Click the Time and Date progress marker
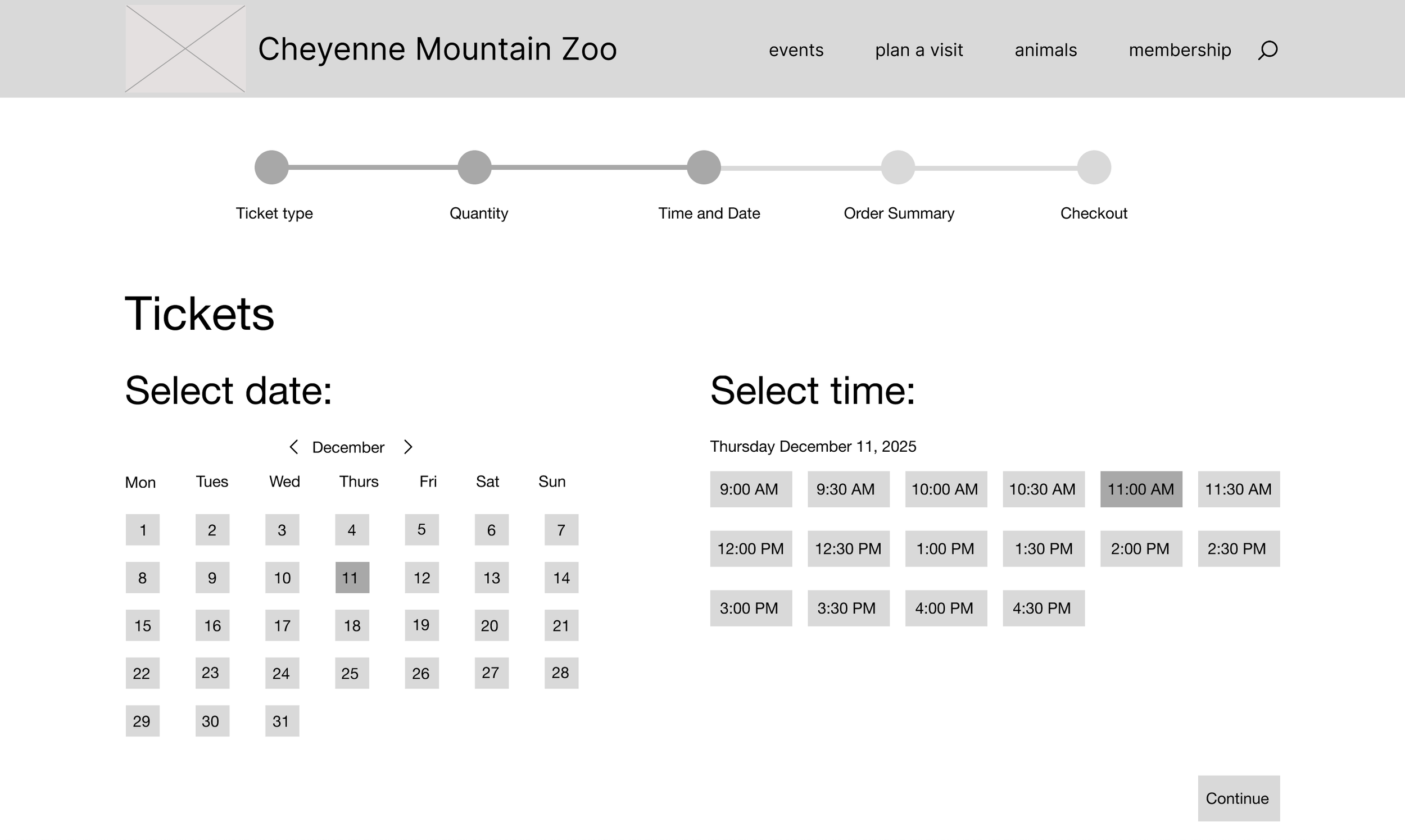This screenshot has width=1405, height=840. click(704, 167)
